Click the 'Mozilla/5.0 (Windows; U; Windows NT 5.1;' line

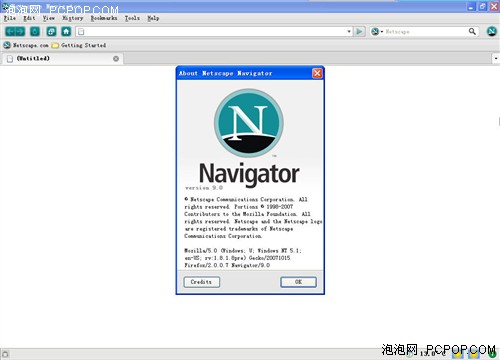coord(243,251)
